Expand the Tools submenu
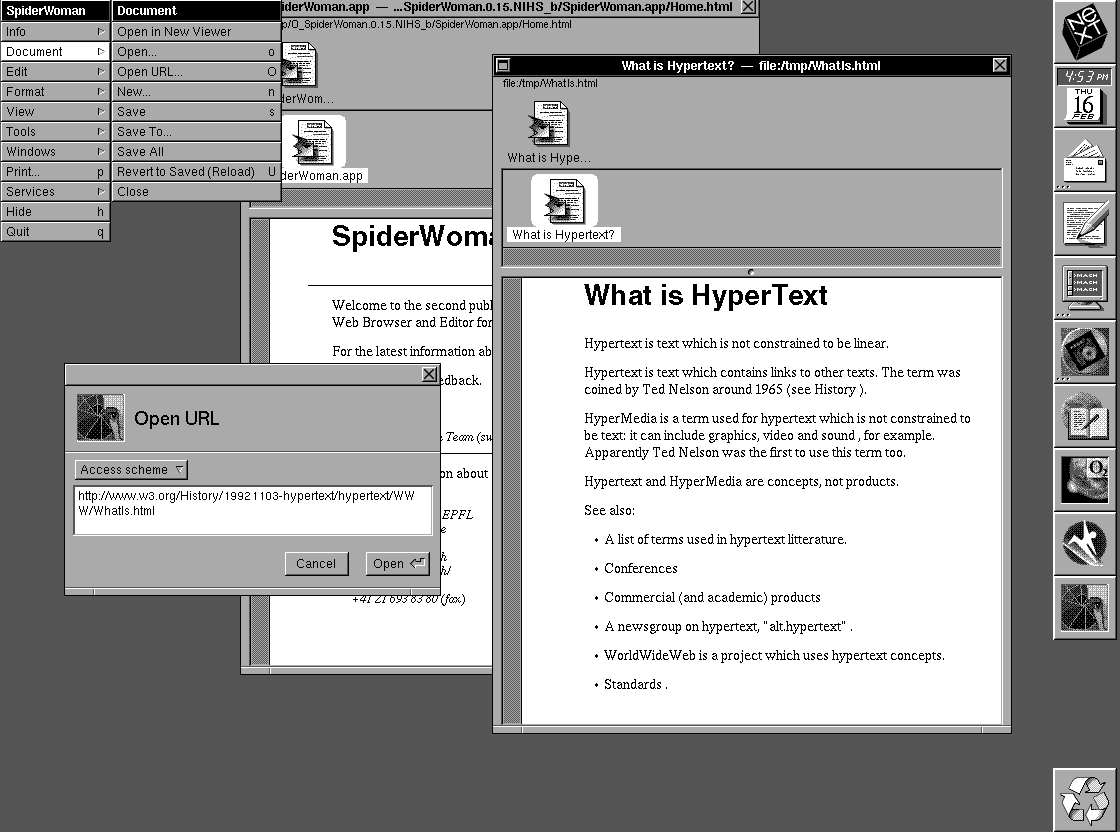Viewport: 1120px width, 832px height. 54,132
